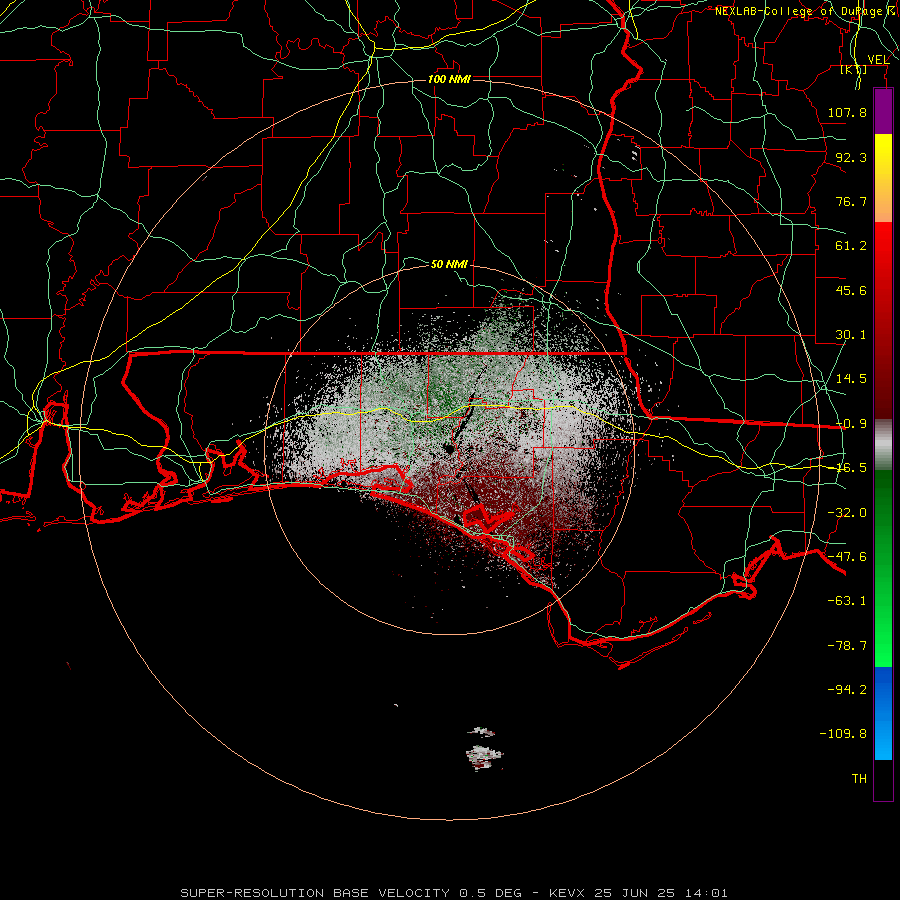Select the -109.8 scale value

pos(843,734)
